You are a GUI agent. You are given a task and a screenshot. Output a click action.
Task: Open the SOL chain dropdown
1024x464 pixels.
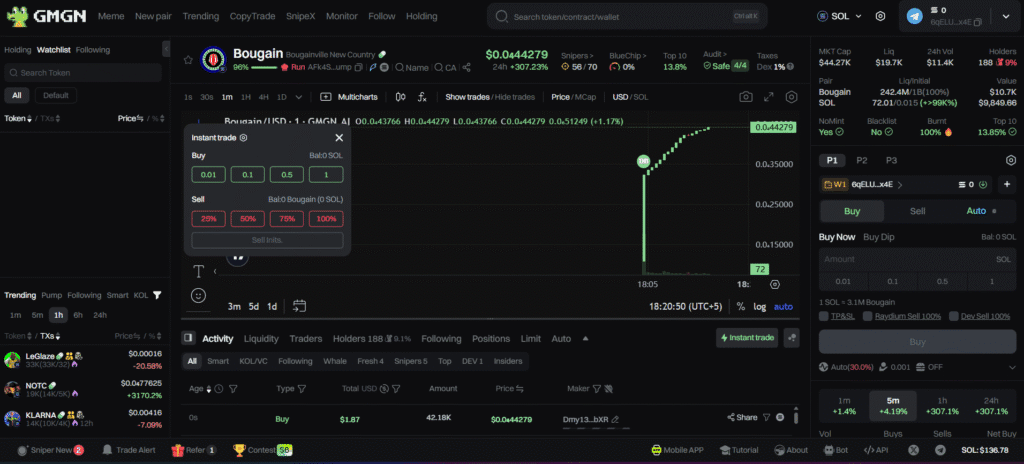[839, 16]
